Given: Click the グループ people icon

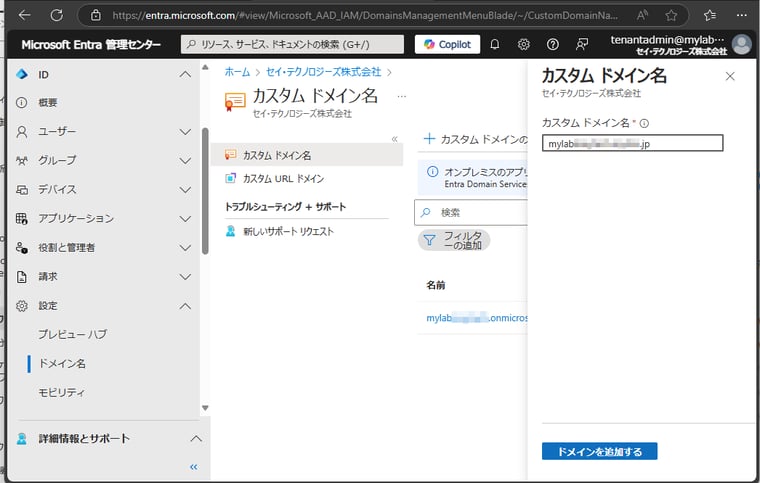Looking at the screenshot, I should coord(22,160).
